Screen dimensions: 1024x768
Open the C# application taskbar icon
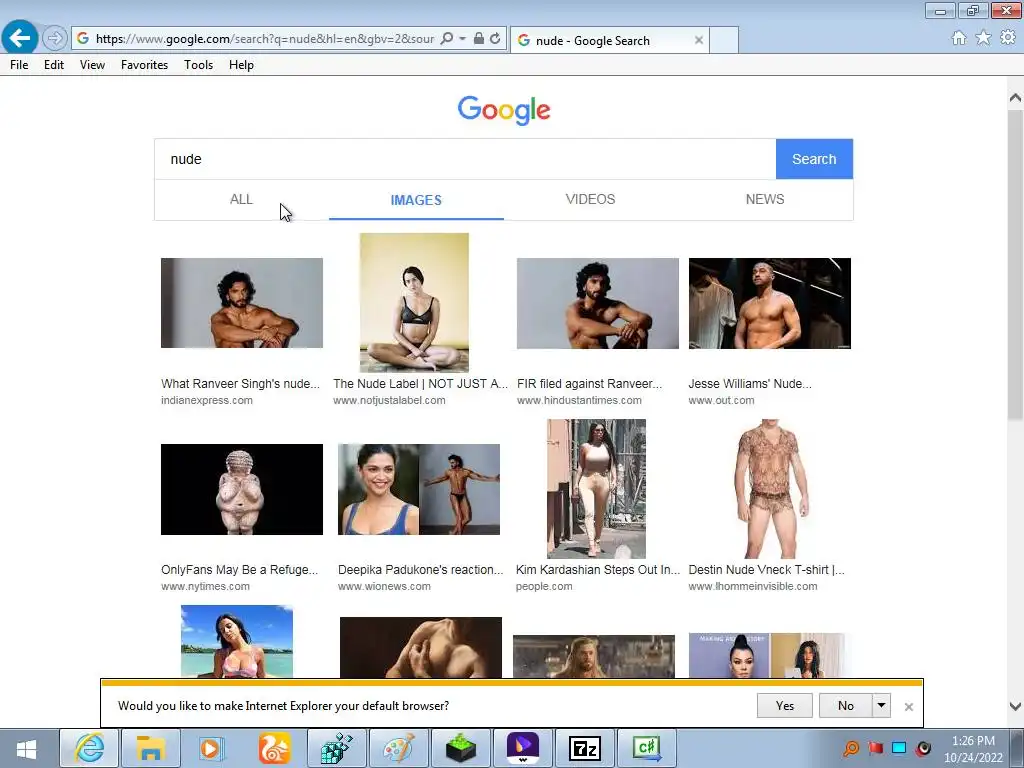click(x=647, y=748)
